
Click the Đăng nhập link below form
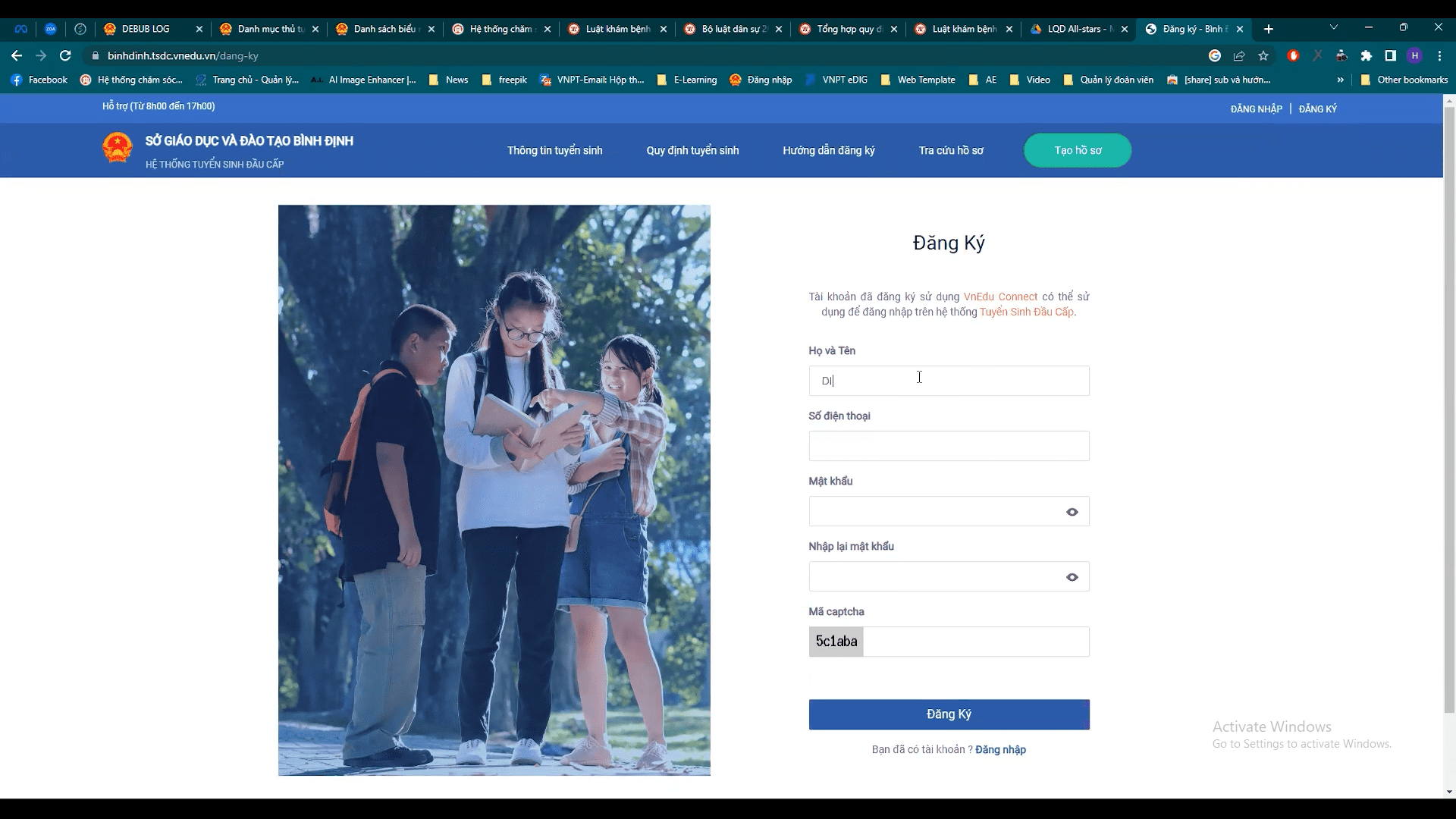pyautogui.click(x=1000, y=749)
